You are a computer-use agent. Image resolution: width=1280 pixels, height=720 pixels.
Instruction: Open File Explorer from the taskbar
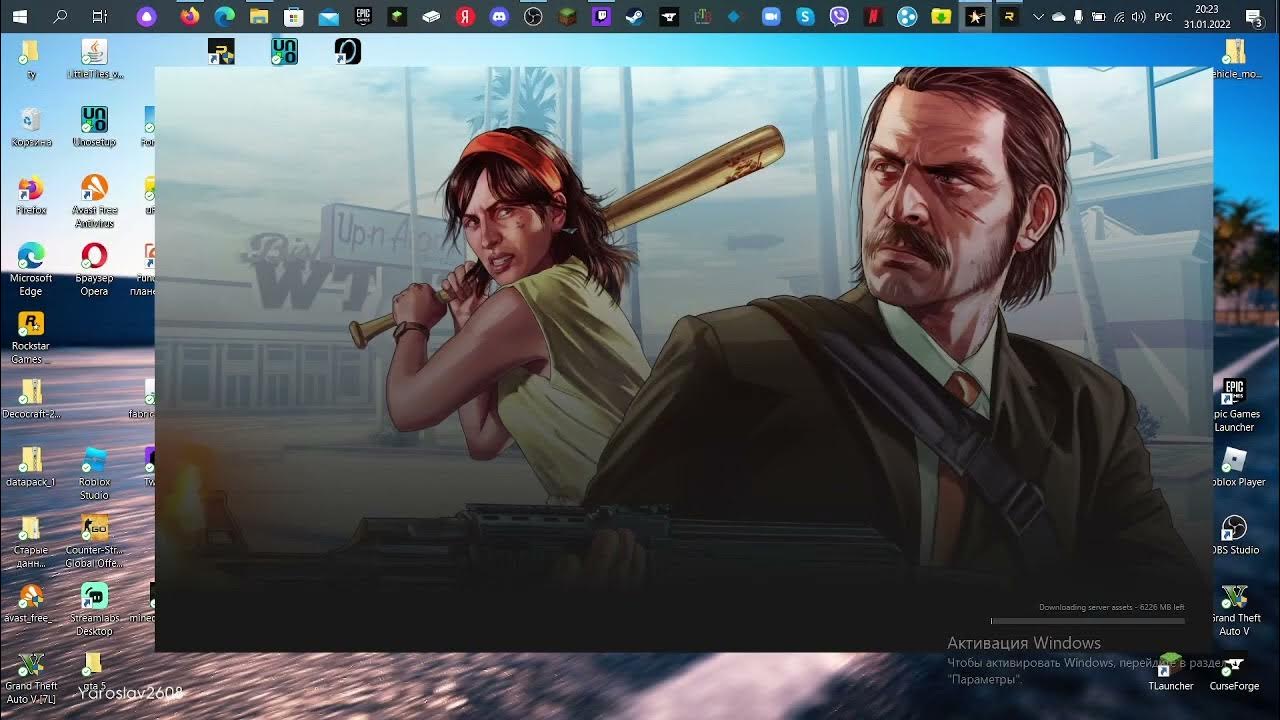(259, 16)
